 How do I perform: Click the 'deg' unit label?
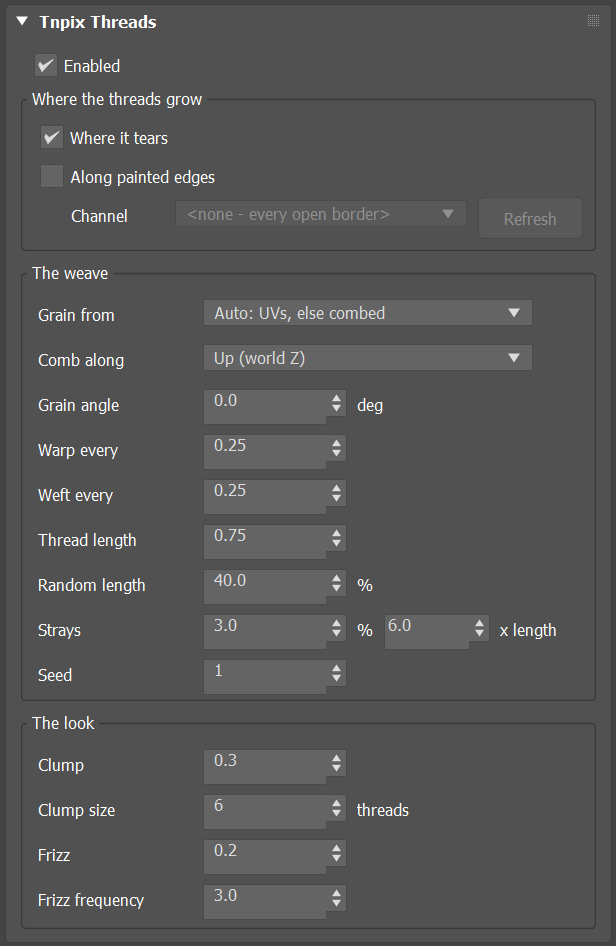tap(370, 405)
